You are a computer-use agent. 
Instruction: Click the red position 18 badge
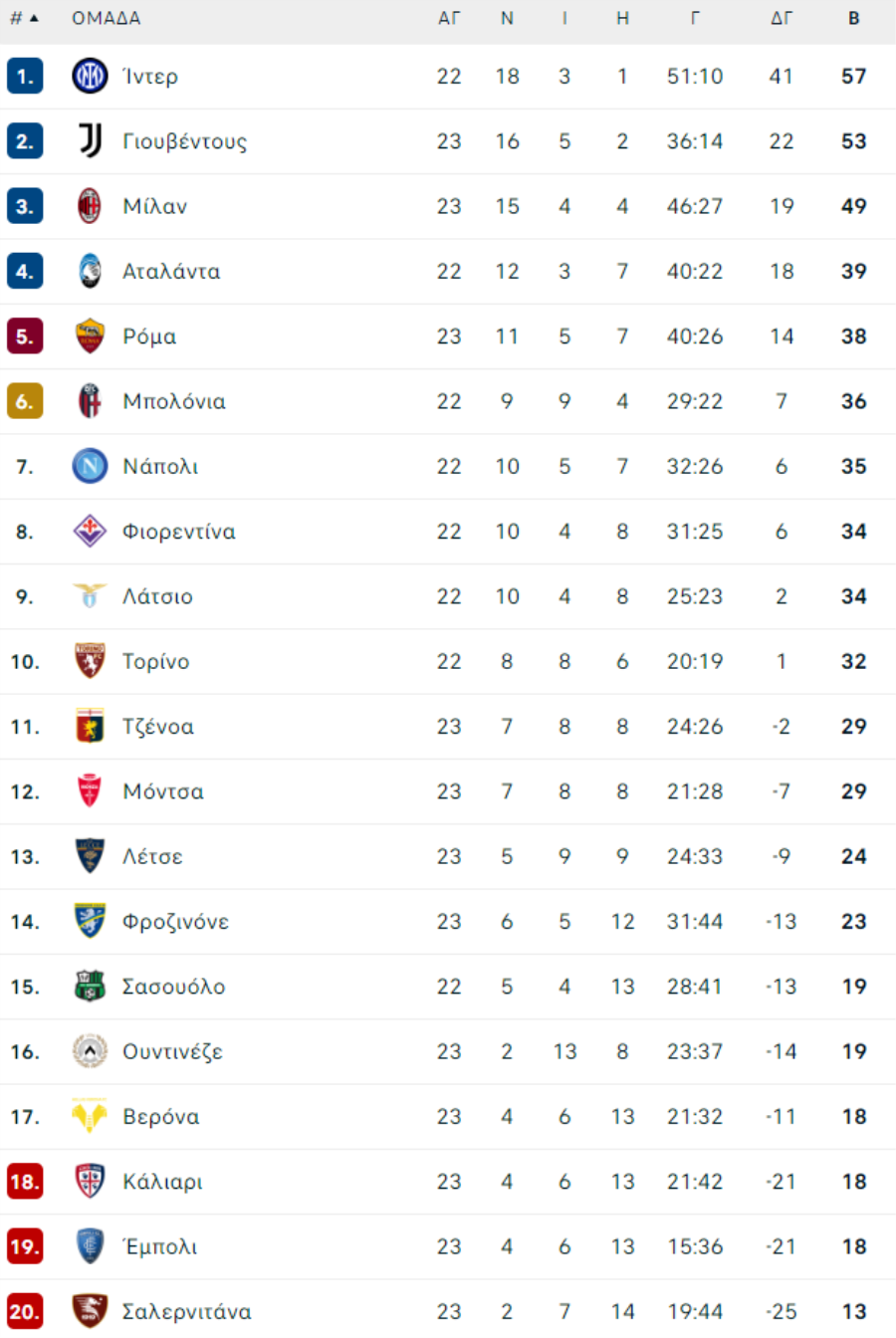pyautogui.click(x=25, y=1182)
